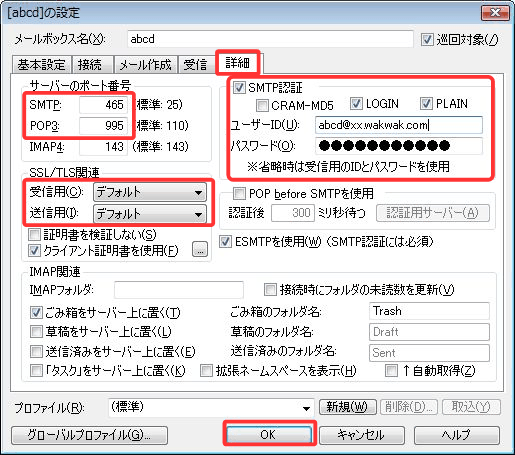Open グローバルプロファイル settings

point(89,435)
